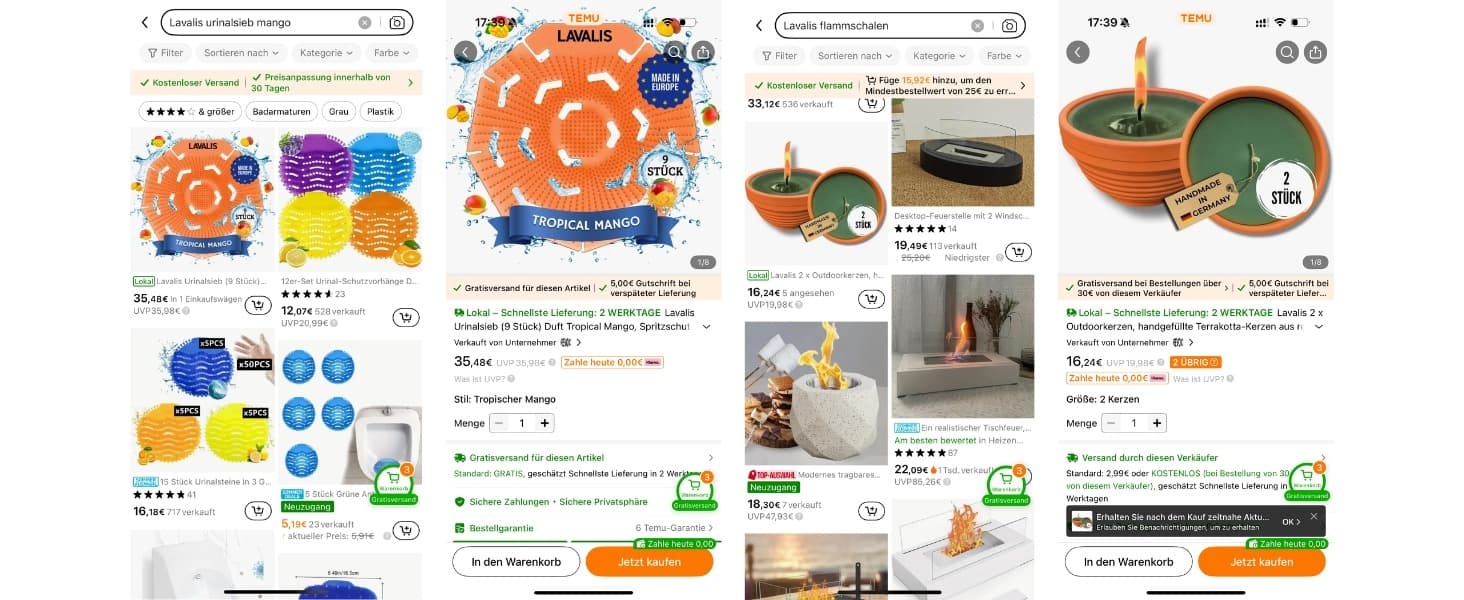Tap 'Jetzt kaufen' on mango product page
The width and height of the screenshot is (1464, 600).
(649, 561)
